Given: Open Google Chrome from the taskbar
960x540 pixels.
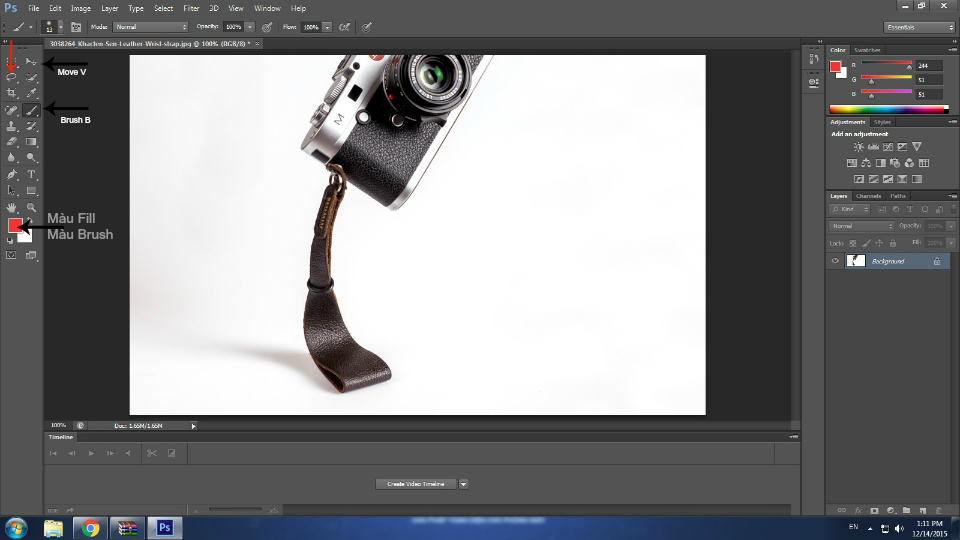Looking at the screenshot, I should pos(91,528).
